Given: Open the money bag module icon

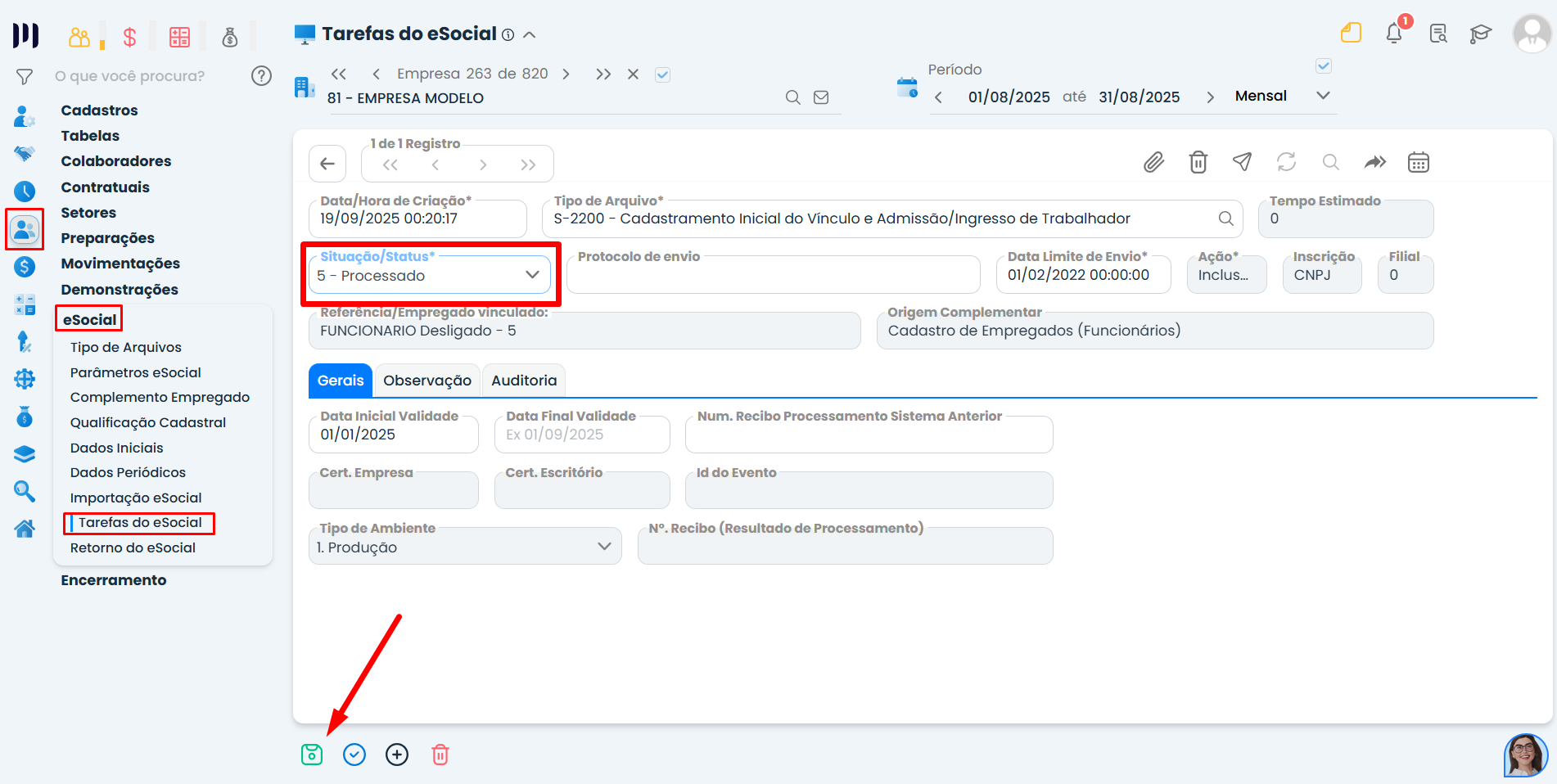Looking at the screenshot, I should 230,37.
